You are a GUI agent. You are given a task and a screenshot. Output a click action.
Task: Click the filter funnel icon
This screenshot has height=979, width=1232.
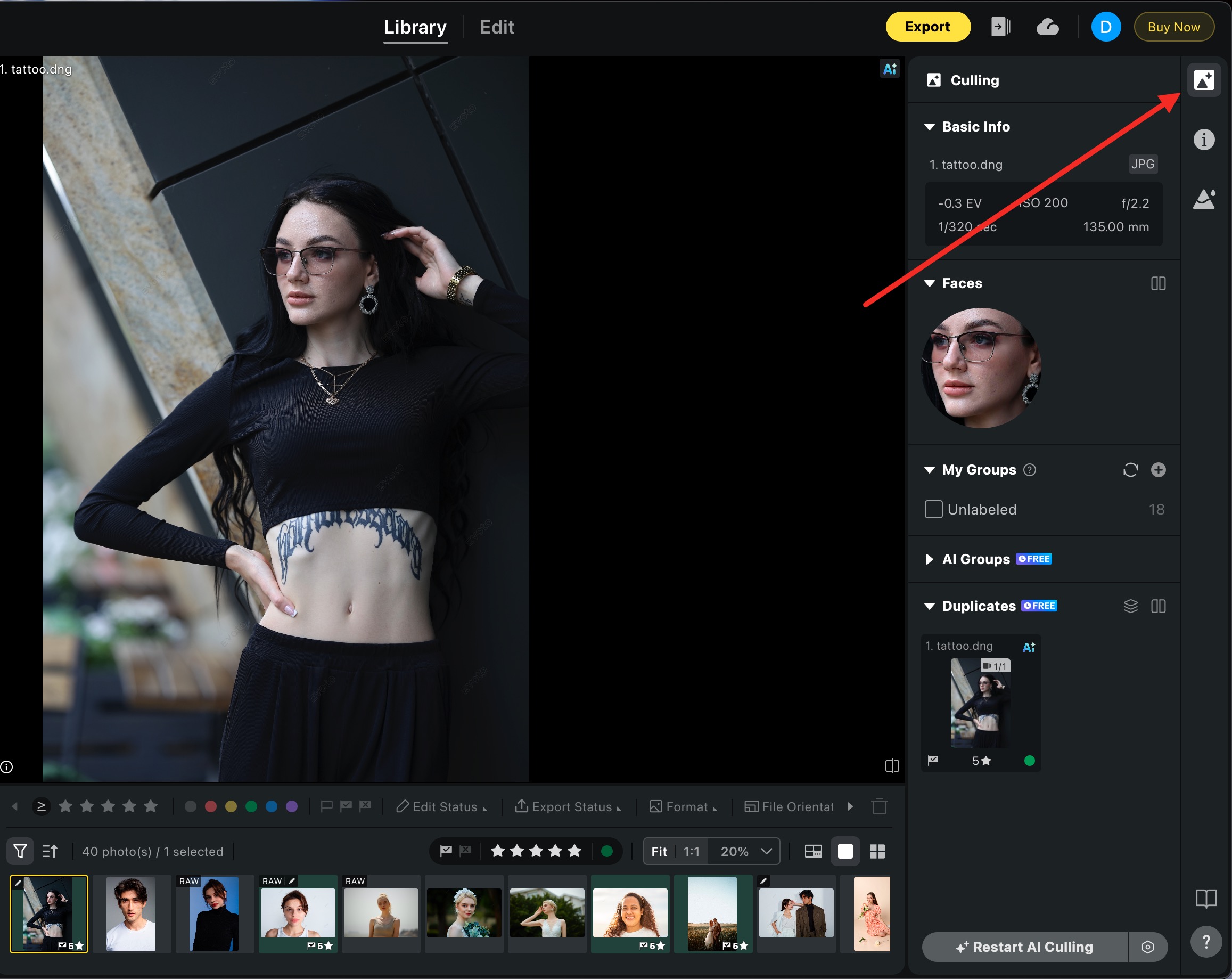tap(20, 851)
